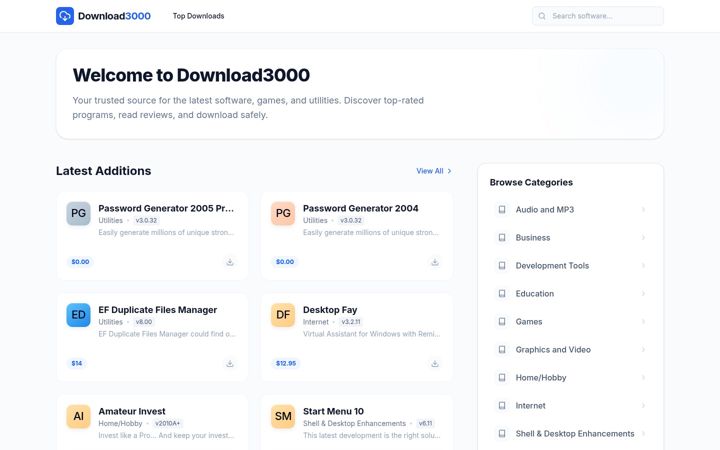The width and height of the screenshot is (720, 450).
Task: Open the View All link
Action: [x=433, y=171]
